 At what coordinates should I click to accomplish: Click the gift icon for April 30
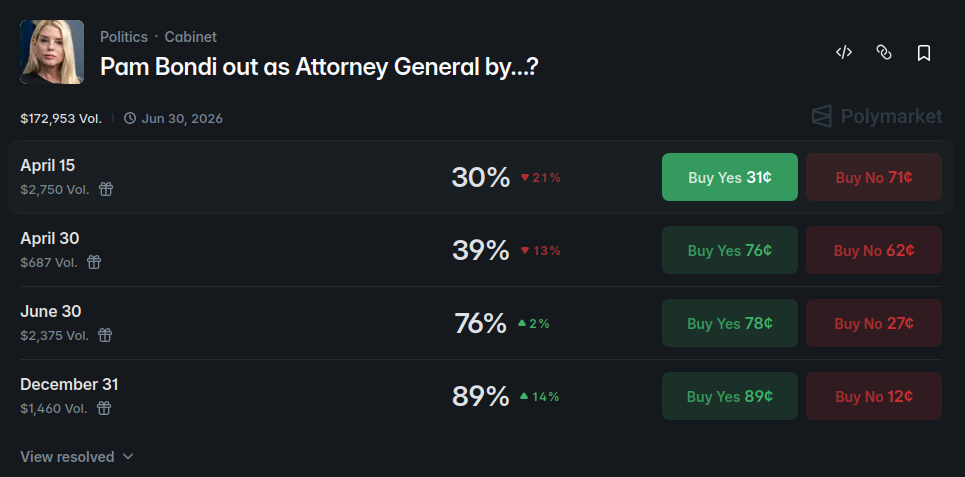pos(94,262)
